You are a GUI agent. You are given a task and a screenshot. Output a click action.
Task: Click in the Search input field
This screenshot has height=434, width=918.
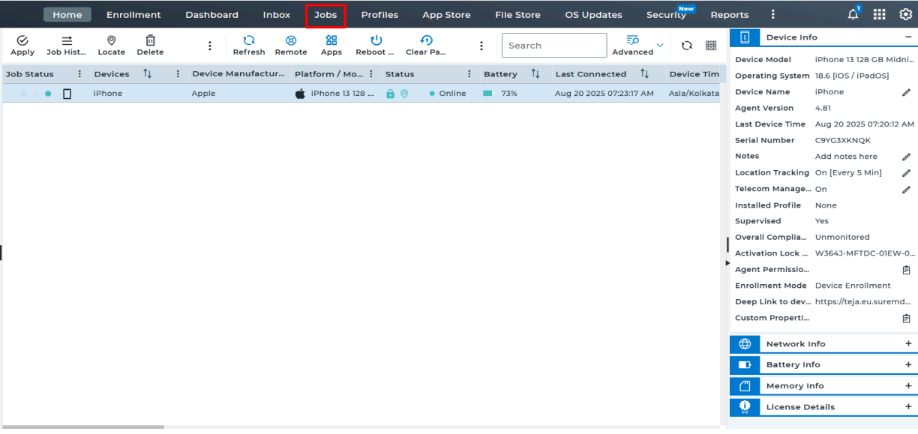[553, 45]
